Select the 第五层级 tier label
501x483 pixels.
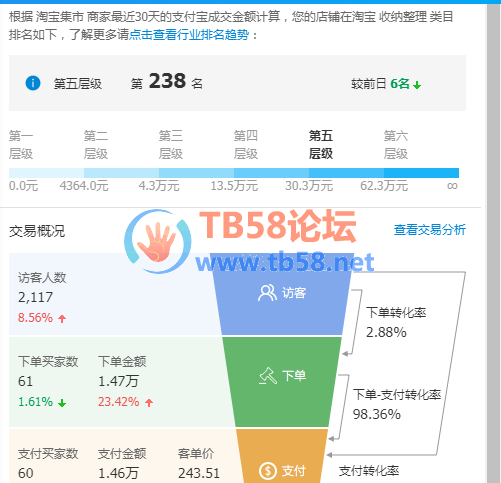(321, 145)
